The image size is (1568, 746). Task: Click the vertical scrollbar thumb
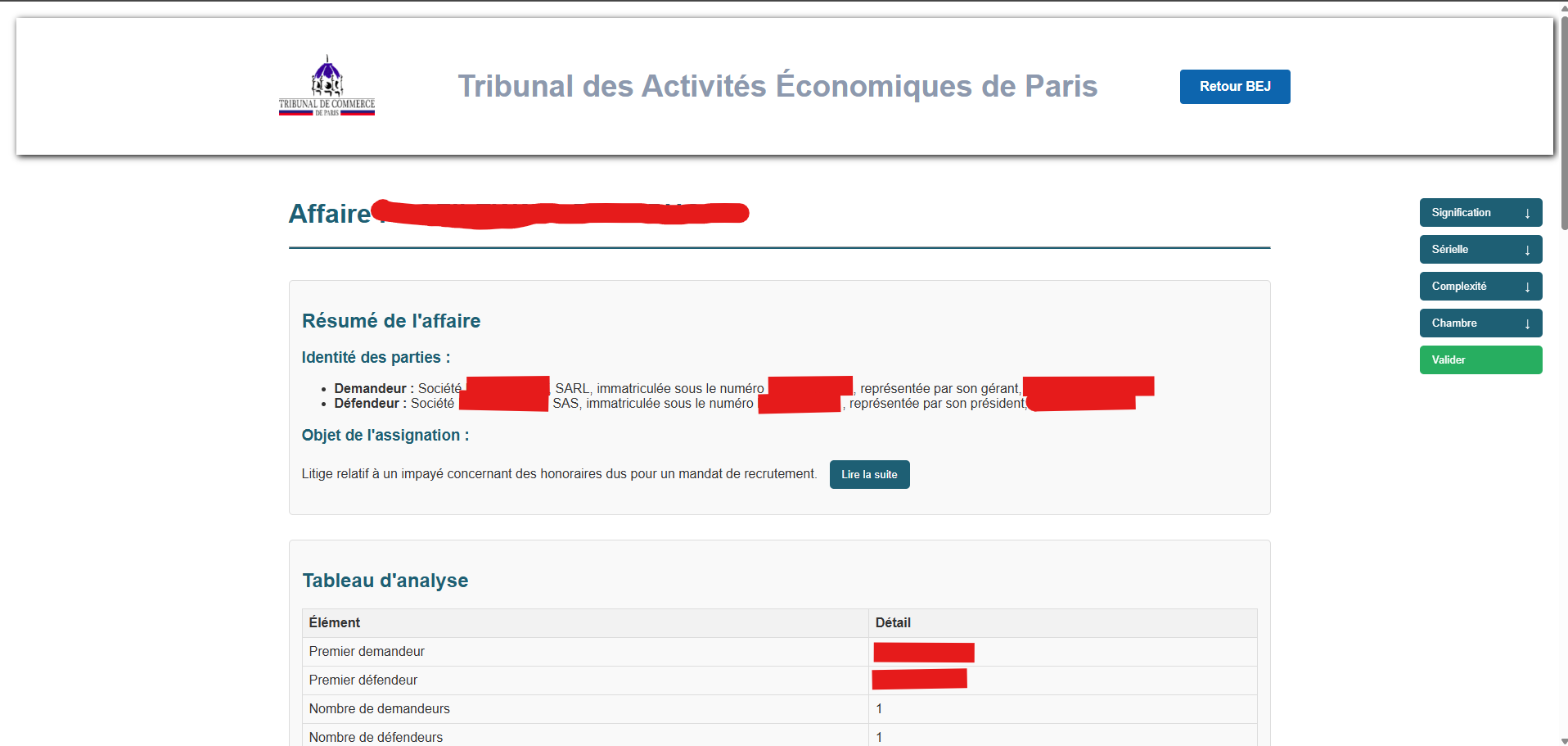(x=1564, y=123)
